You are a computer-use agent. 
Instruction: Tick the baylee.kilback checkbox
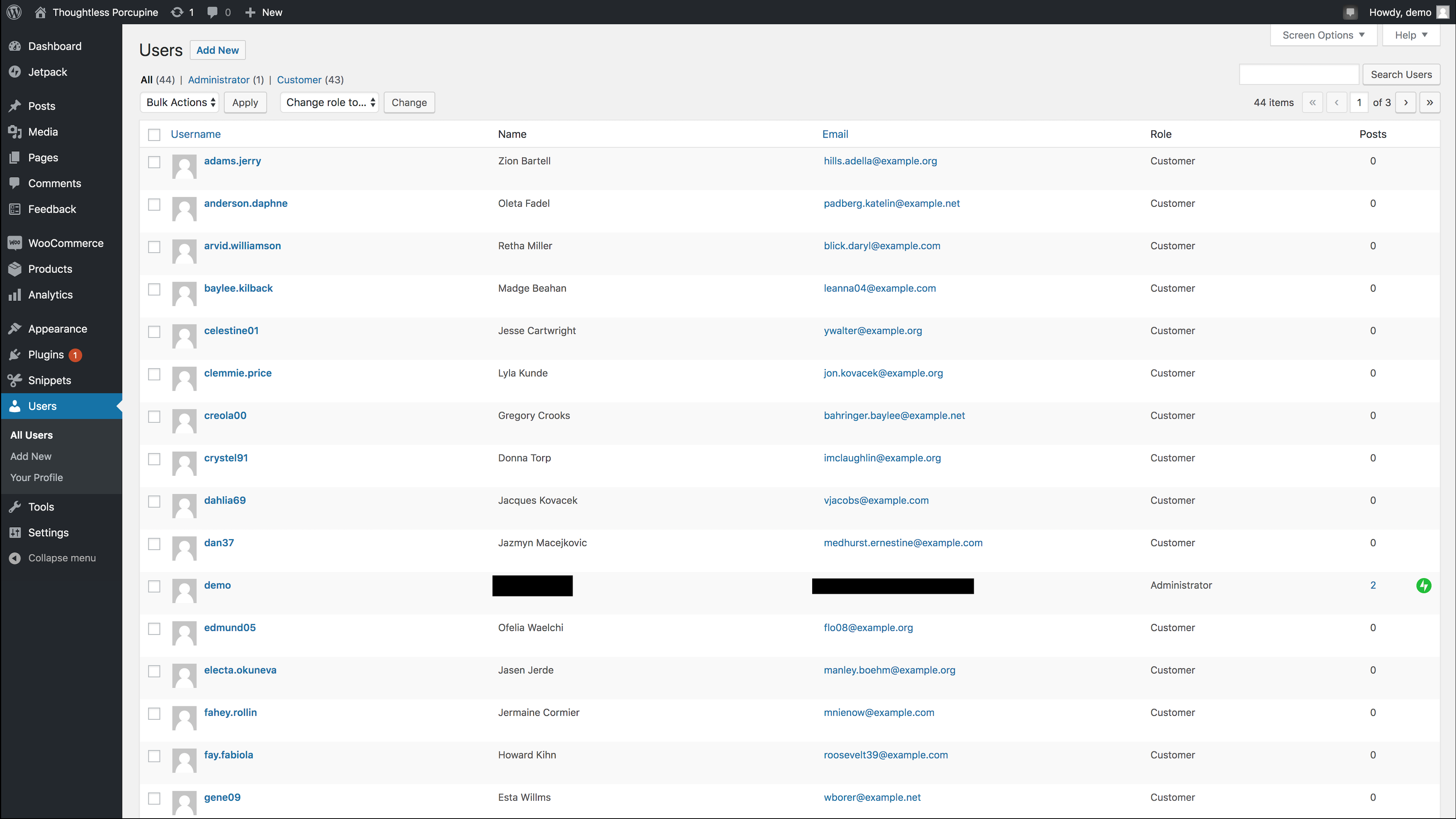pos(154,289)
